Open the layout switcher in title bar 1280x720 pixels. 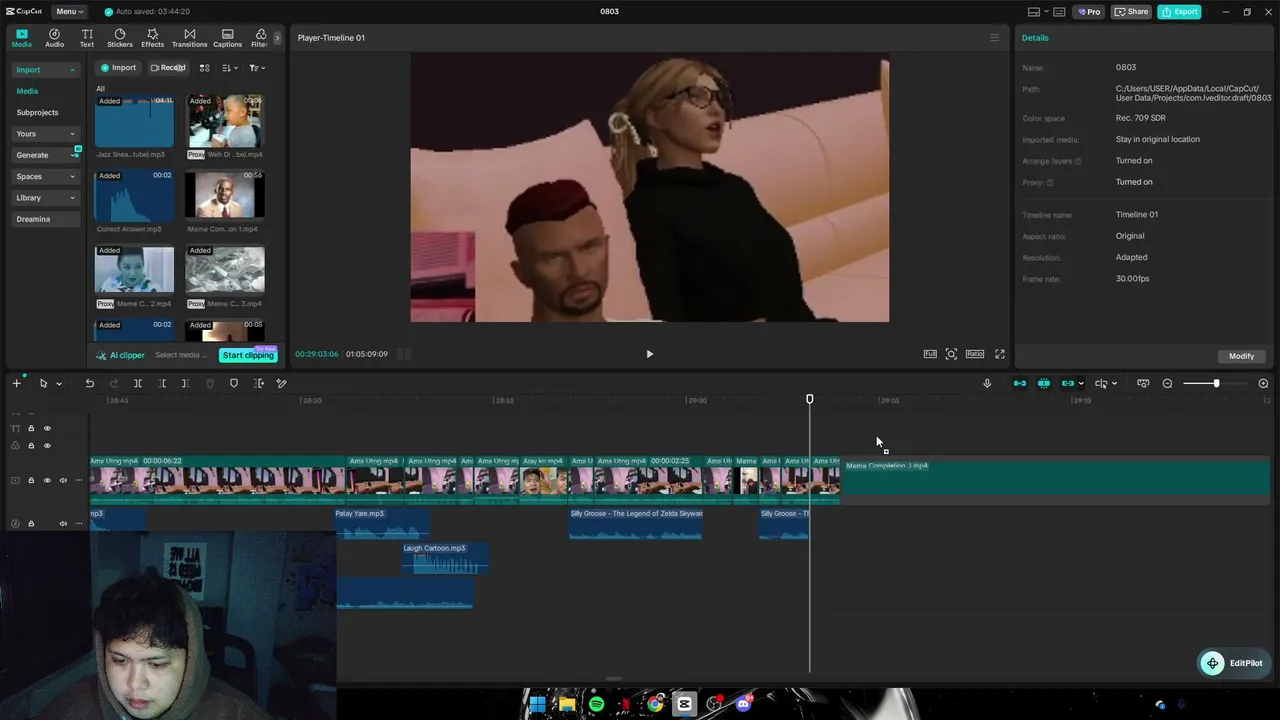pyautogui.click(x=1039, y=12)
